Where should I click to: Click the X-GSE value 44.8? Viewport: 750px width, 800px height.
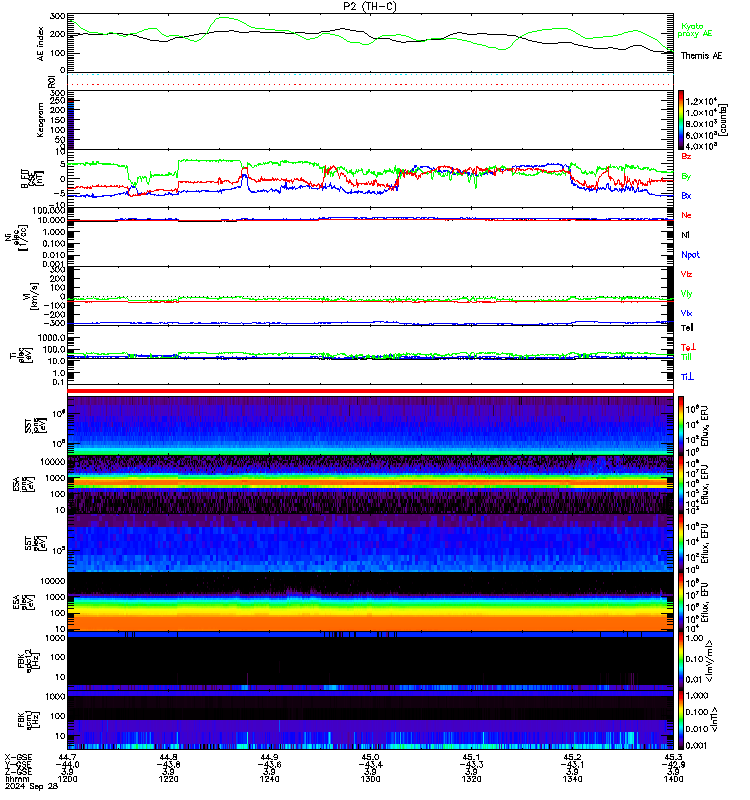coord(168,757)
